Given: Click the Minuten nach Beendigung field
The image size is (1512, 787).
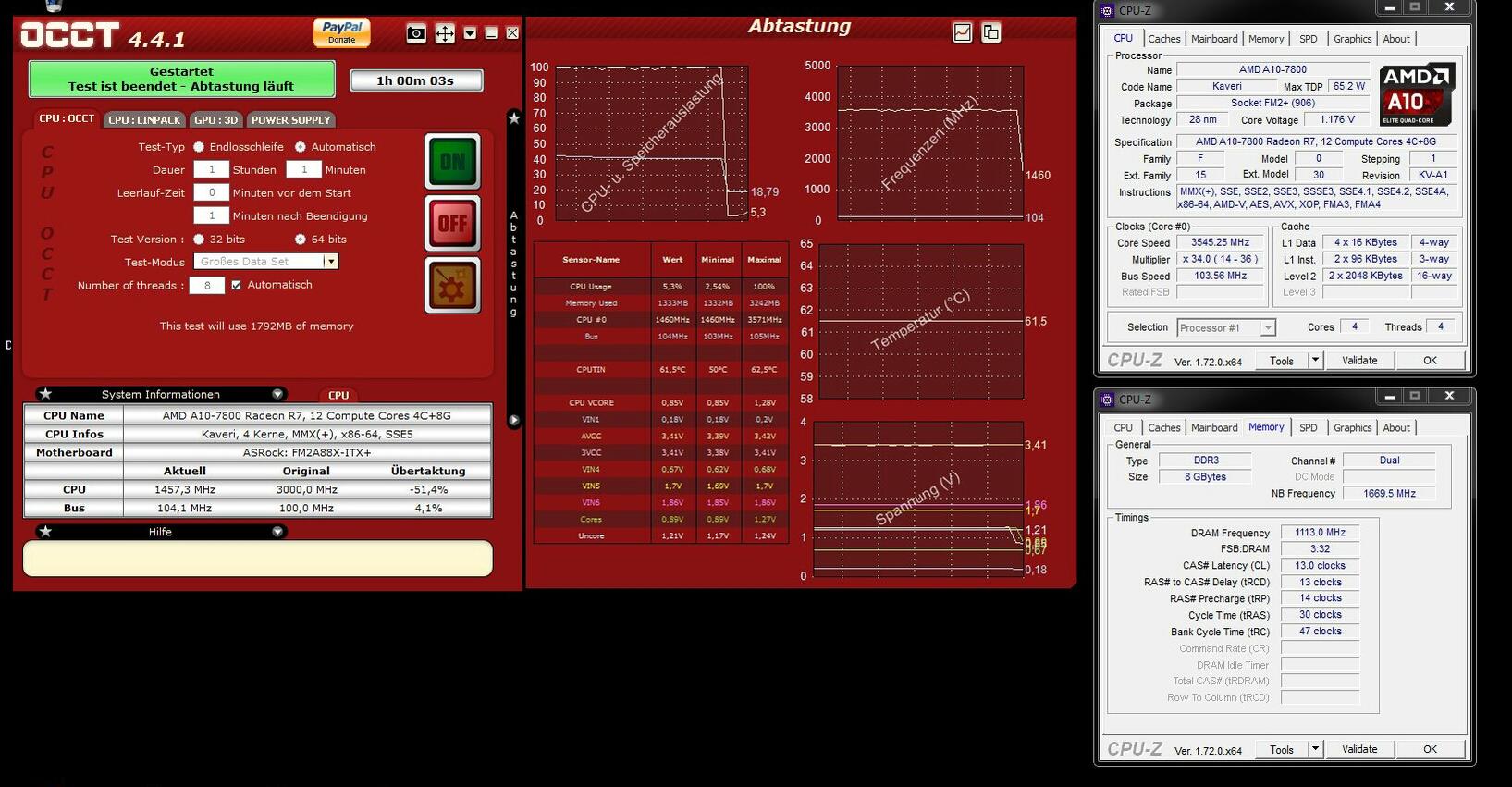Looking at the screenshot, I should click(x=211, y=215).
